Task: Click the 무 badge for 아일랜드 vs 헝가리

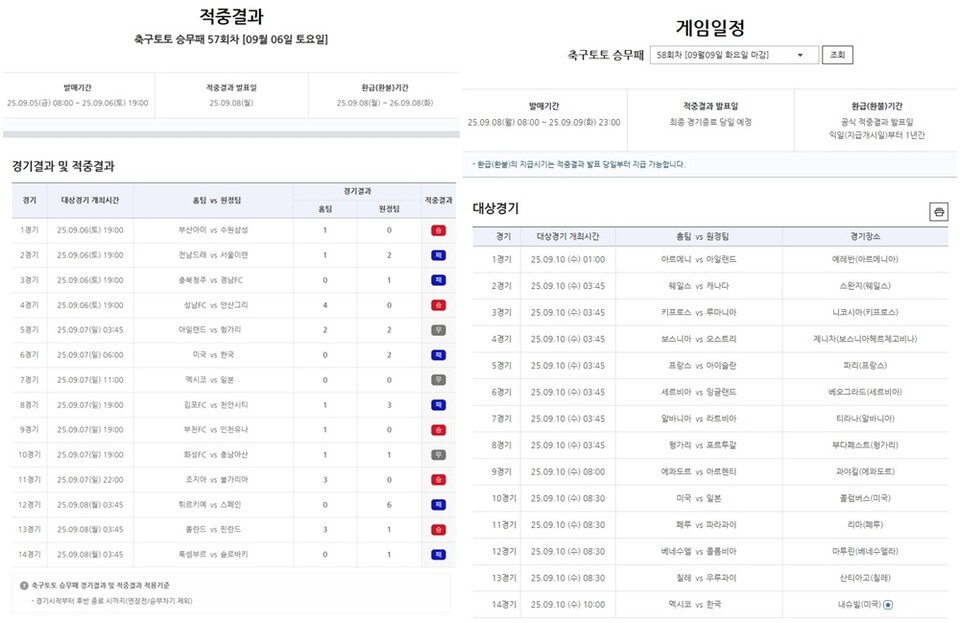Action: point(438,329)
